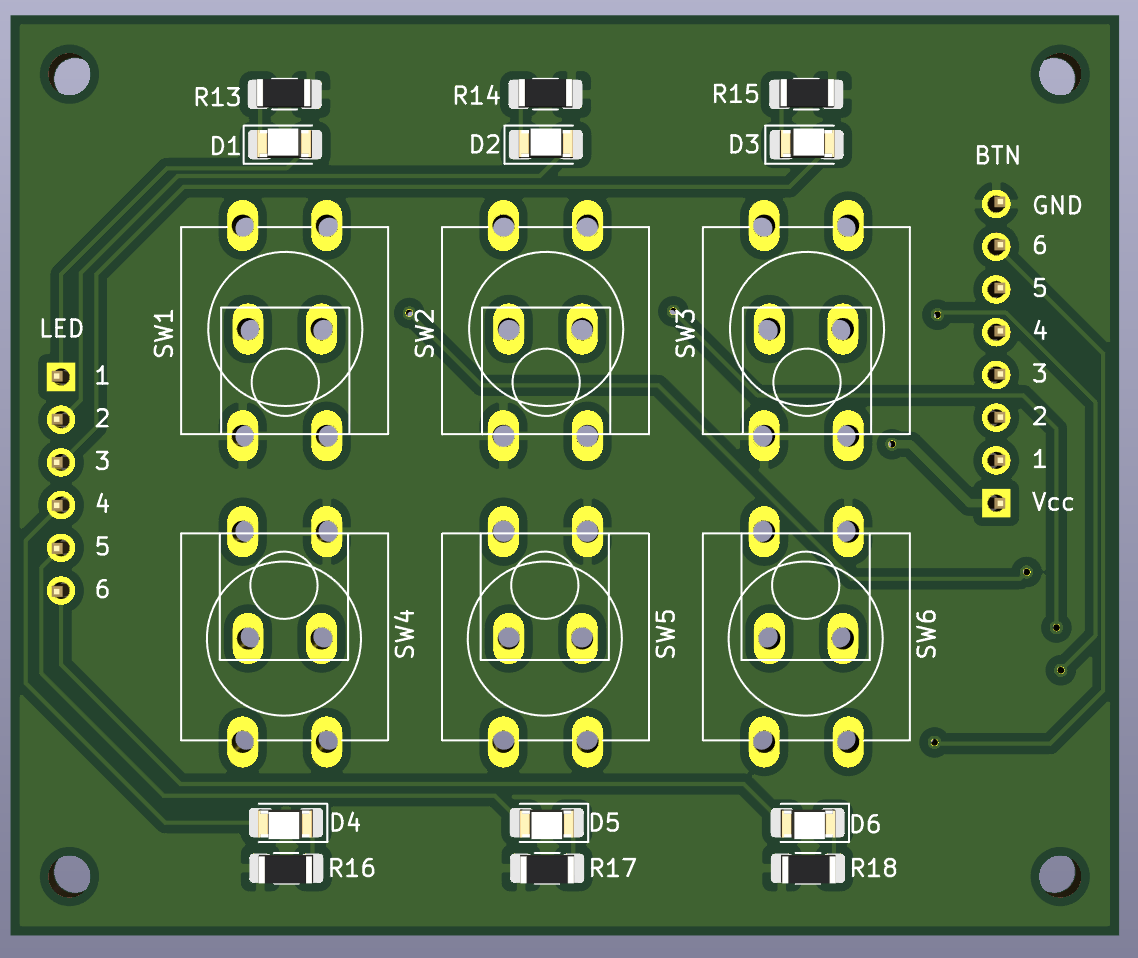The width and height of the screenshot is (1138, 958).
Task: Click the GND pad on BTN header
Action: pyautogui.click(x=996, y=204)
